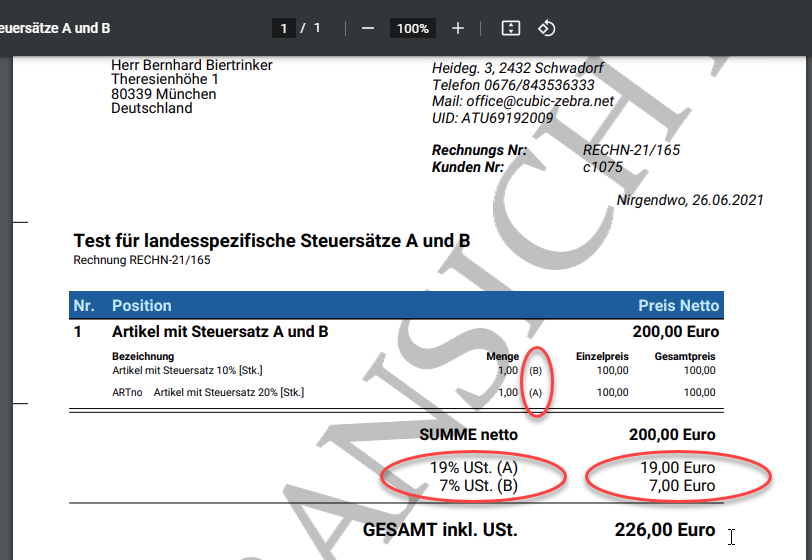Click the Bezeichnung sub-header
This screenshot has height=560, width=812.
143,356
